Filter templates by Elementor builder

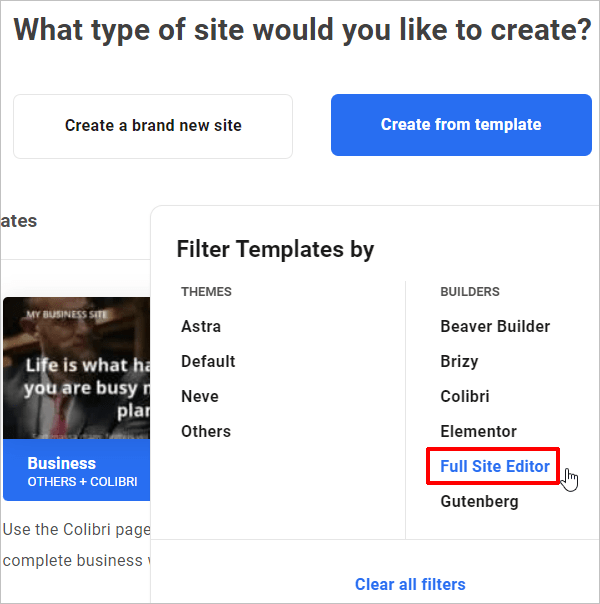(478, 431)
